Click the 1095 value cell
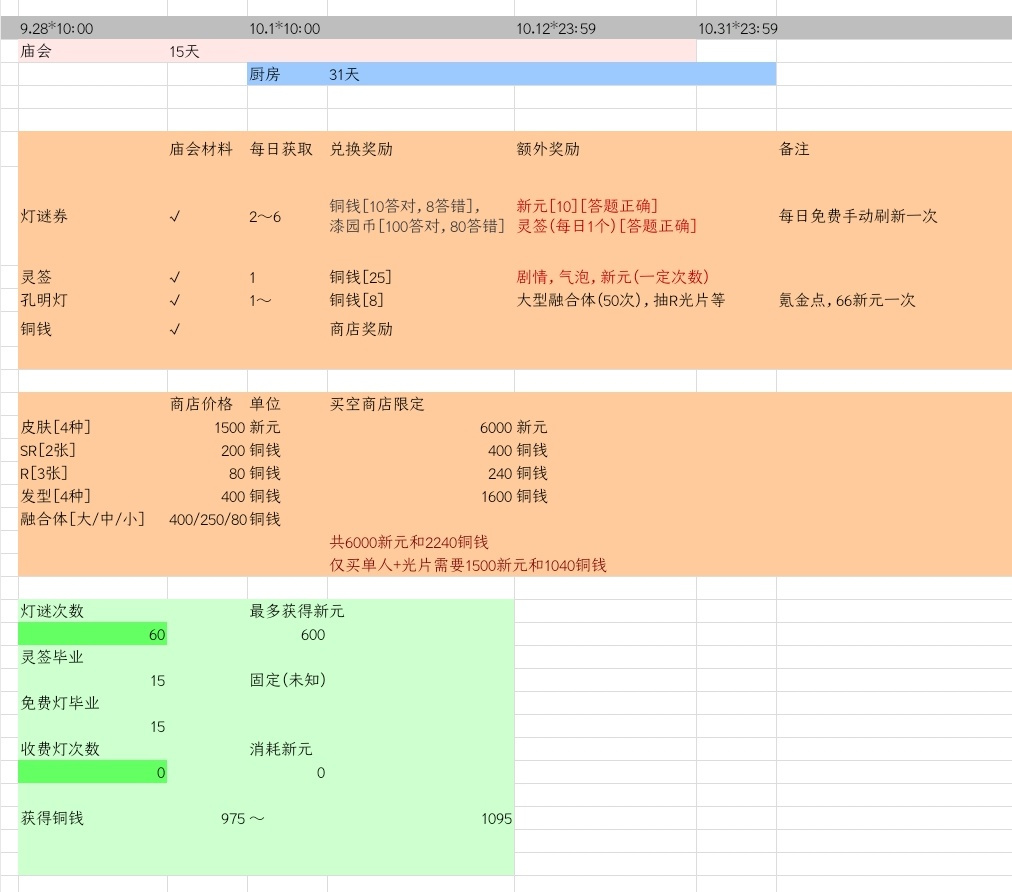Screen dimensions: 1012x892 (496, 818)
